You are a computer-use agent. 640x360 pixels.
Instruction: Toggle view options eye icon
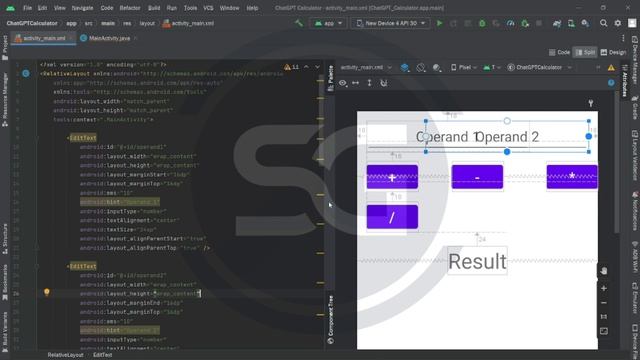point(342,83)
